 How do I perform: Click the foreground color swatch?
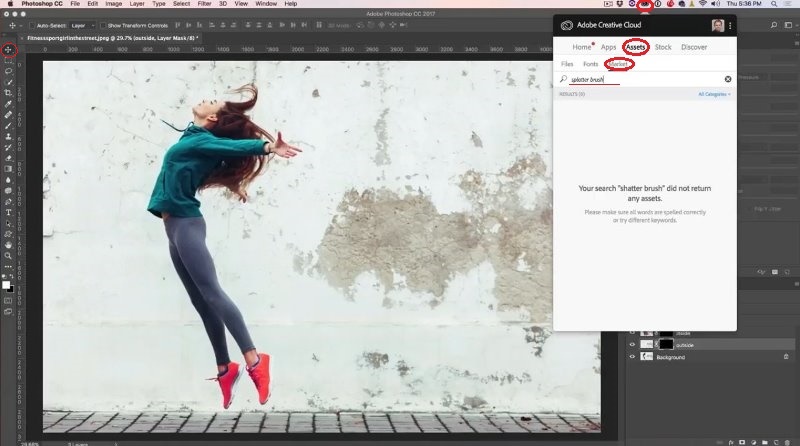pyautogui.click(x=6, y=284)
